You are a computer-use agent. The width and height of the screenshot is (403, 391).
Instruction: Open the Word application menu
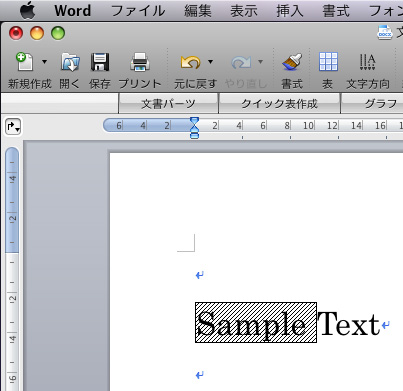73,11
